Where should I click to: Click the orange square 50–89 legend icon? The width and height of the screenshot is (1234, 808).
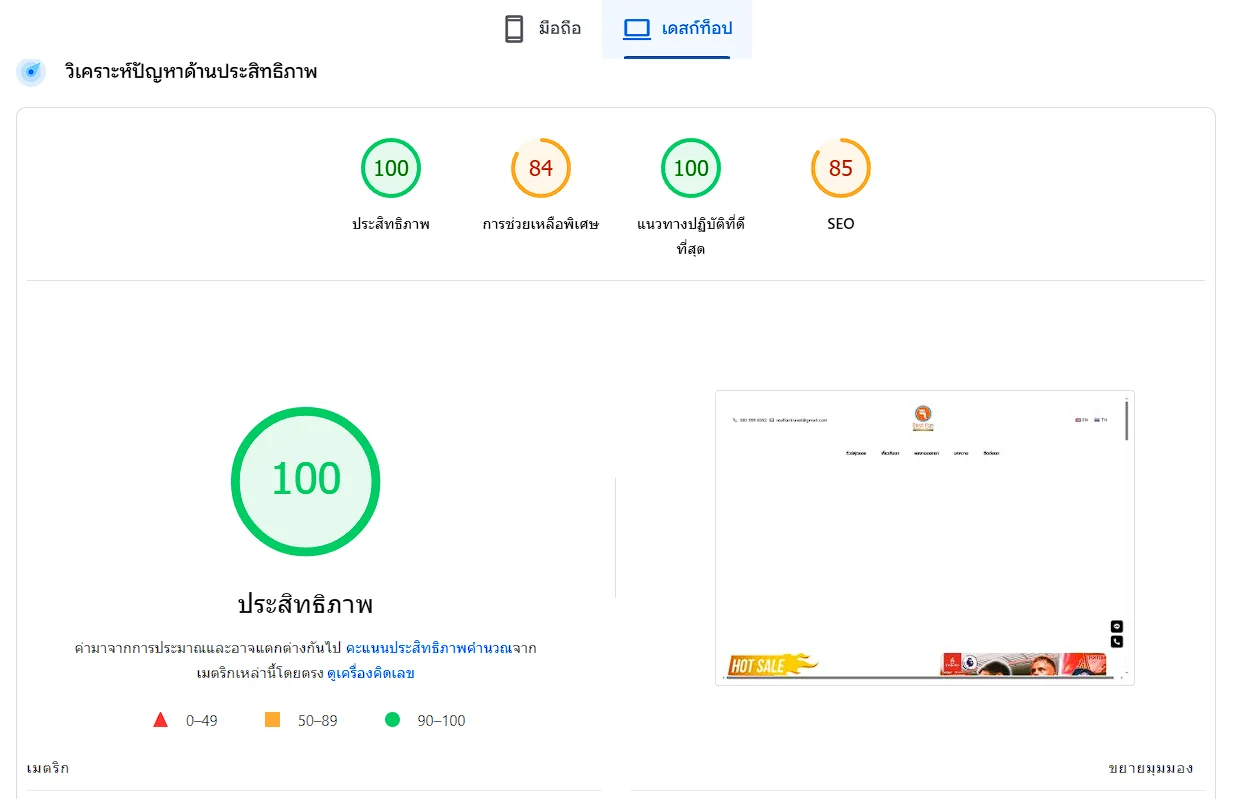[272, 720]
